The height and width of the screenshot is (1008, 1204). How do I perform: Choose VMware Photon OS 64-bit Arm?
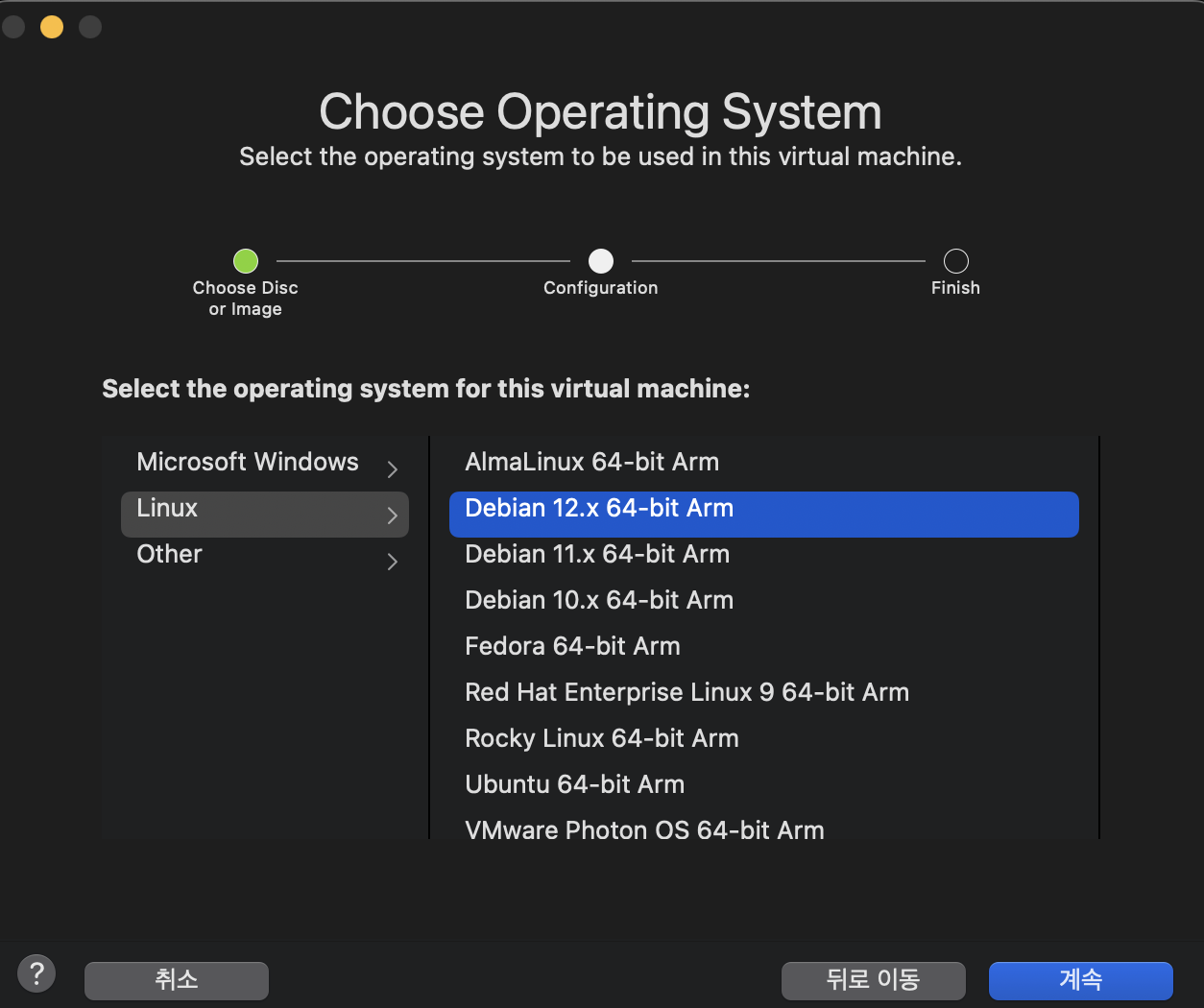[x=764, y=828]
